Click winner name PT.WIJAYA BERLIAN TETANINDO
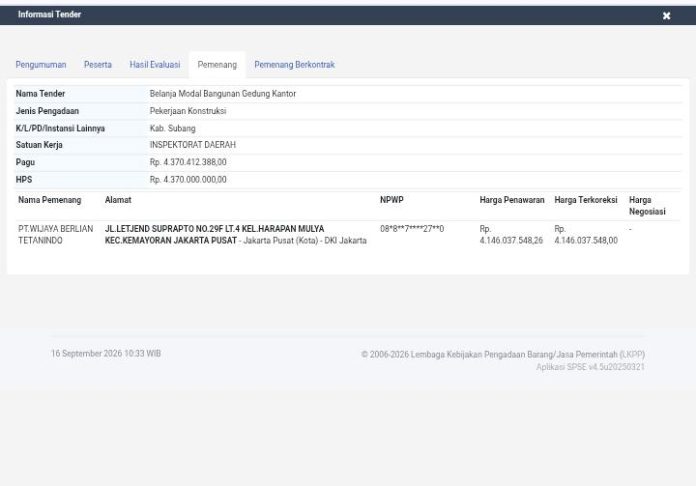Image resolution: width=696 pixels, height=486 pixels. pyautogui.click(x=55, y=234)
